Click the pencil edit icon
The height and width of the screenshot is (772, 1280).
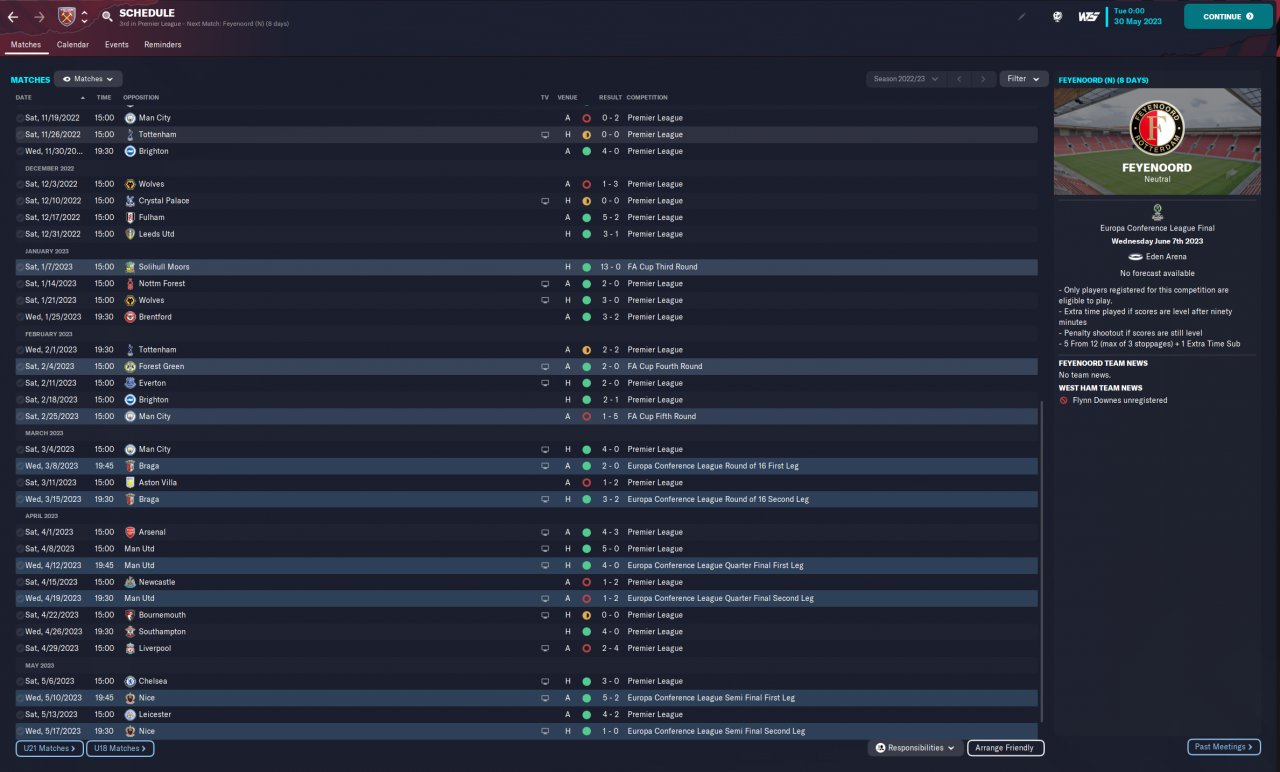tap(1022, 17)
